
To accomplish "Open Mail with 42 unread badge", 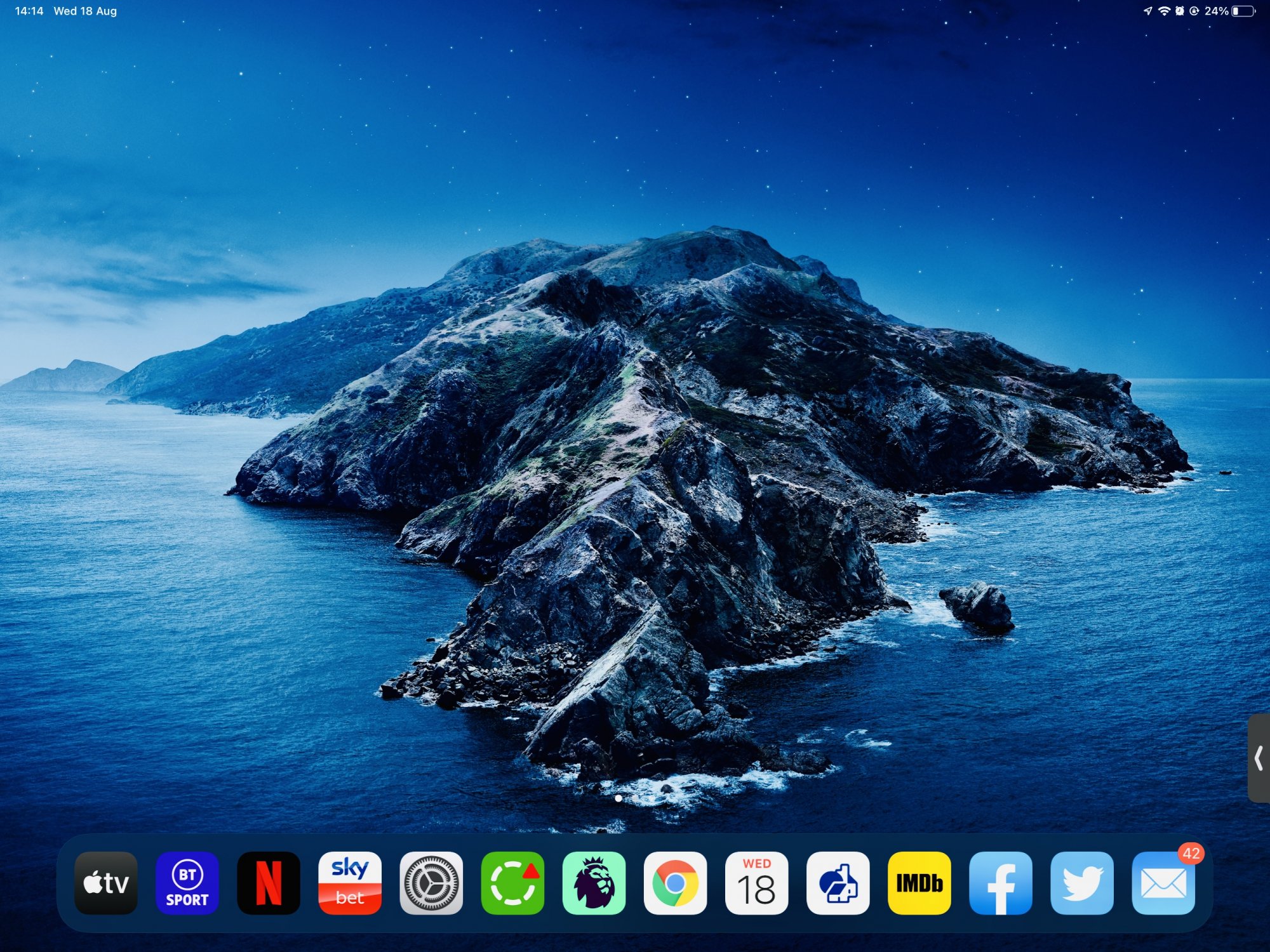I will tap(1163, 883).
